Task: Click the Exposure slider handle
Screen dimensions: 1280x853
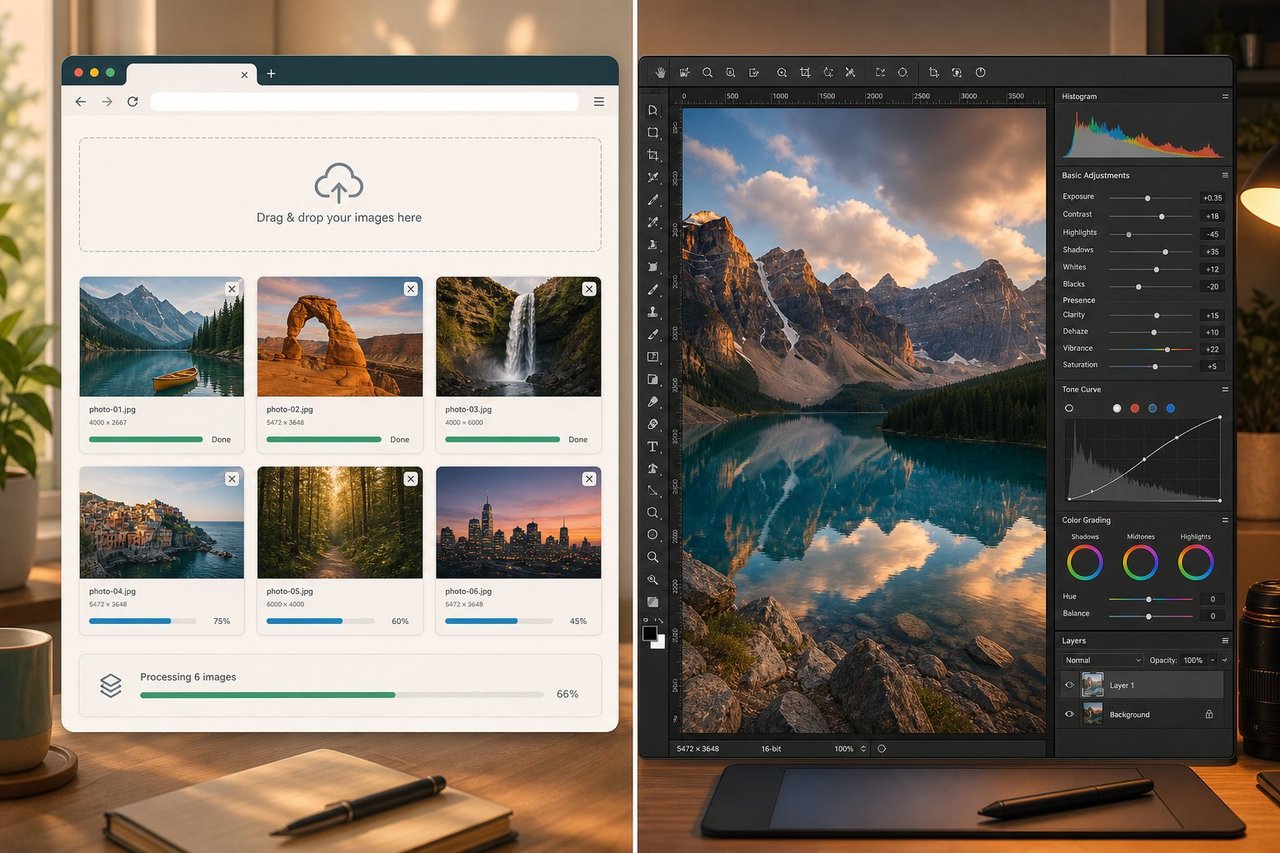Action: pyautogui.click(x=1148, y=198)
